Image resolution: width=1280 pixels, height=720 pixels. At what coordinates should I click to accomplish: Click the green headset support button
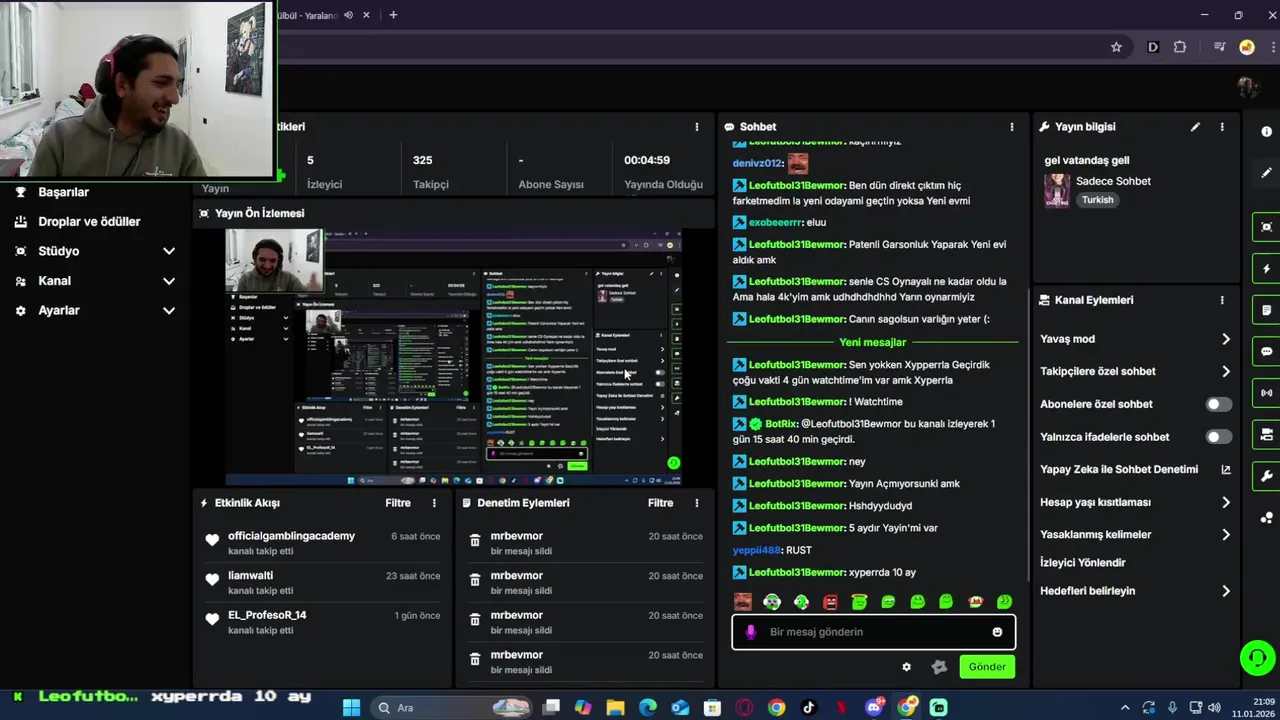[x=1256, y=658]
